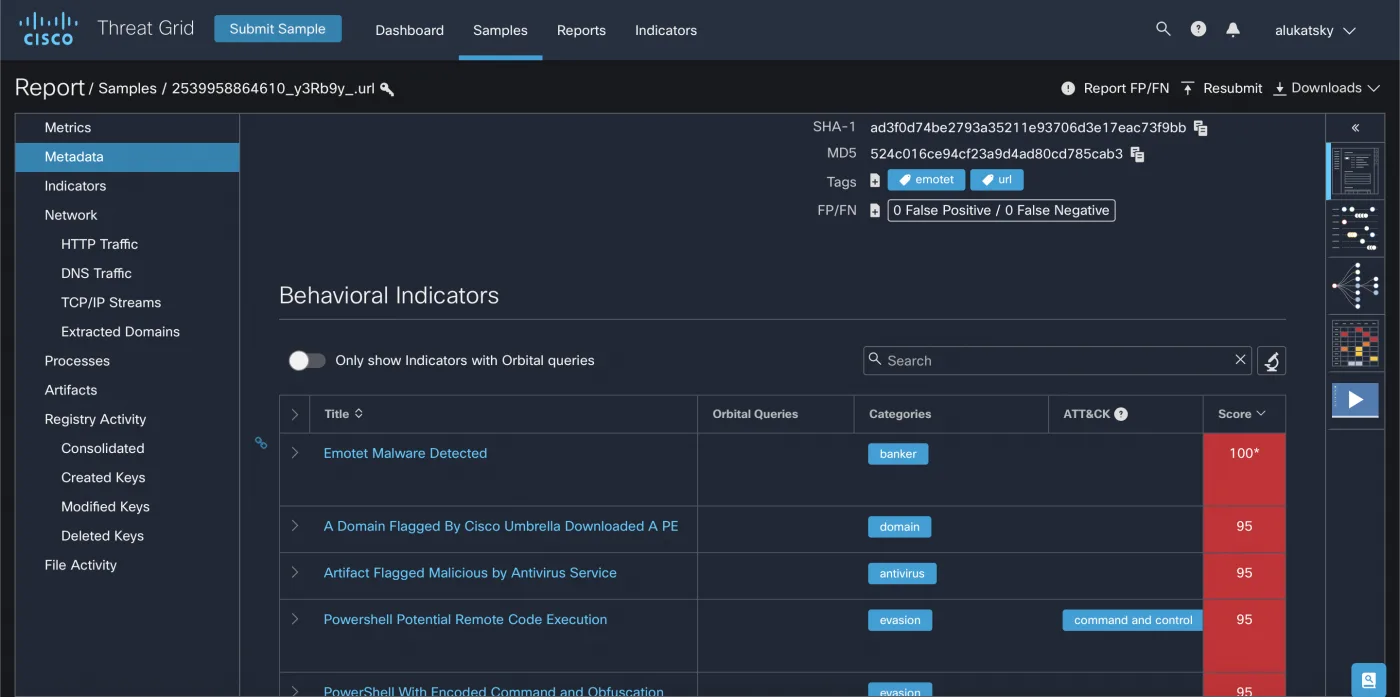Add FP/FN entry with plus icon
This screenshot has width=1400, height=697.
(875, 210)
